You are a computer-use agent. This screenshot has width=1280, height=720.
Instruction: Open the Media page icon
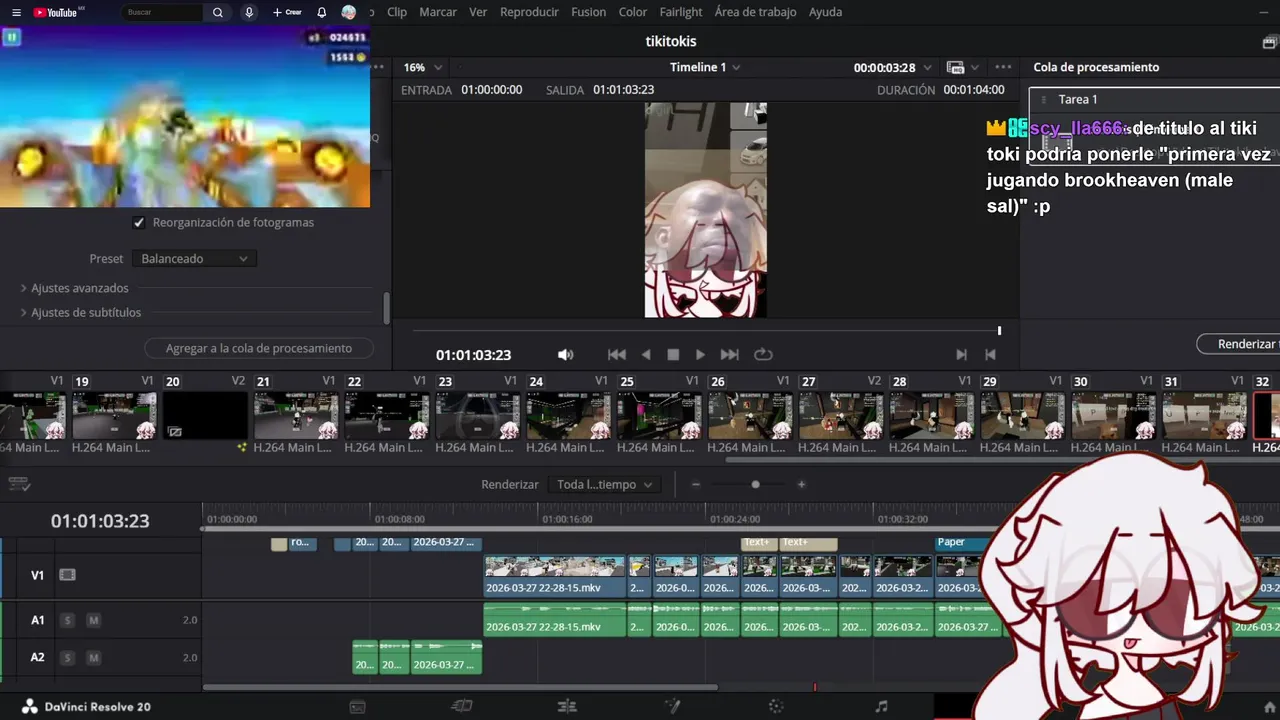[x=357, y=706]
